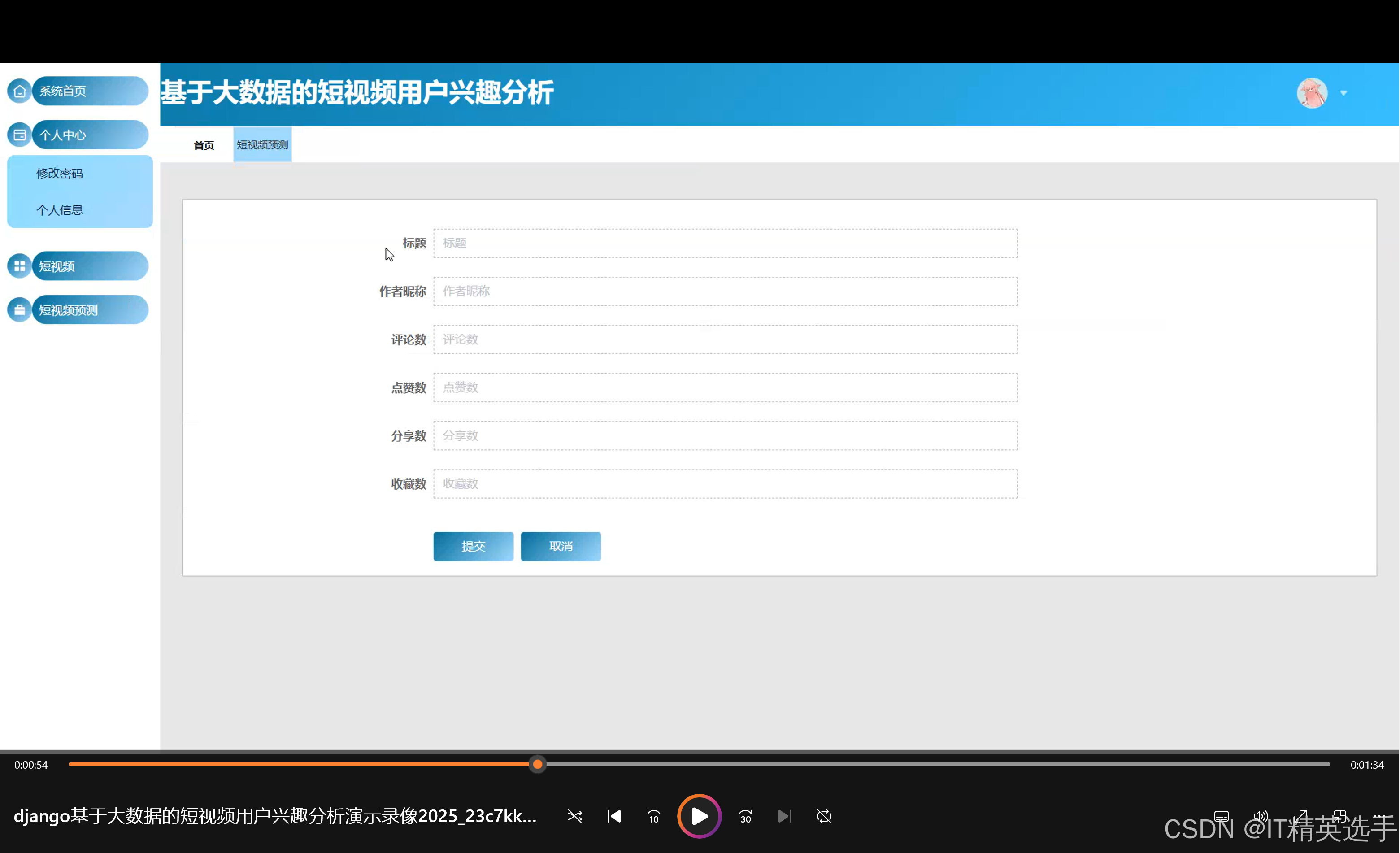The image size is (1400, 853).
Task: Expand the 短视频 sidebar menu
Action: point(90,266)
